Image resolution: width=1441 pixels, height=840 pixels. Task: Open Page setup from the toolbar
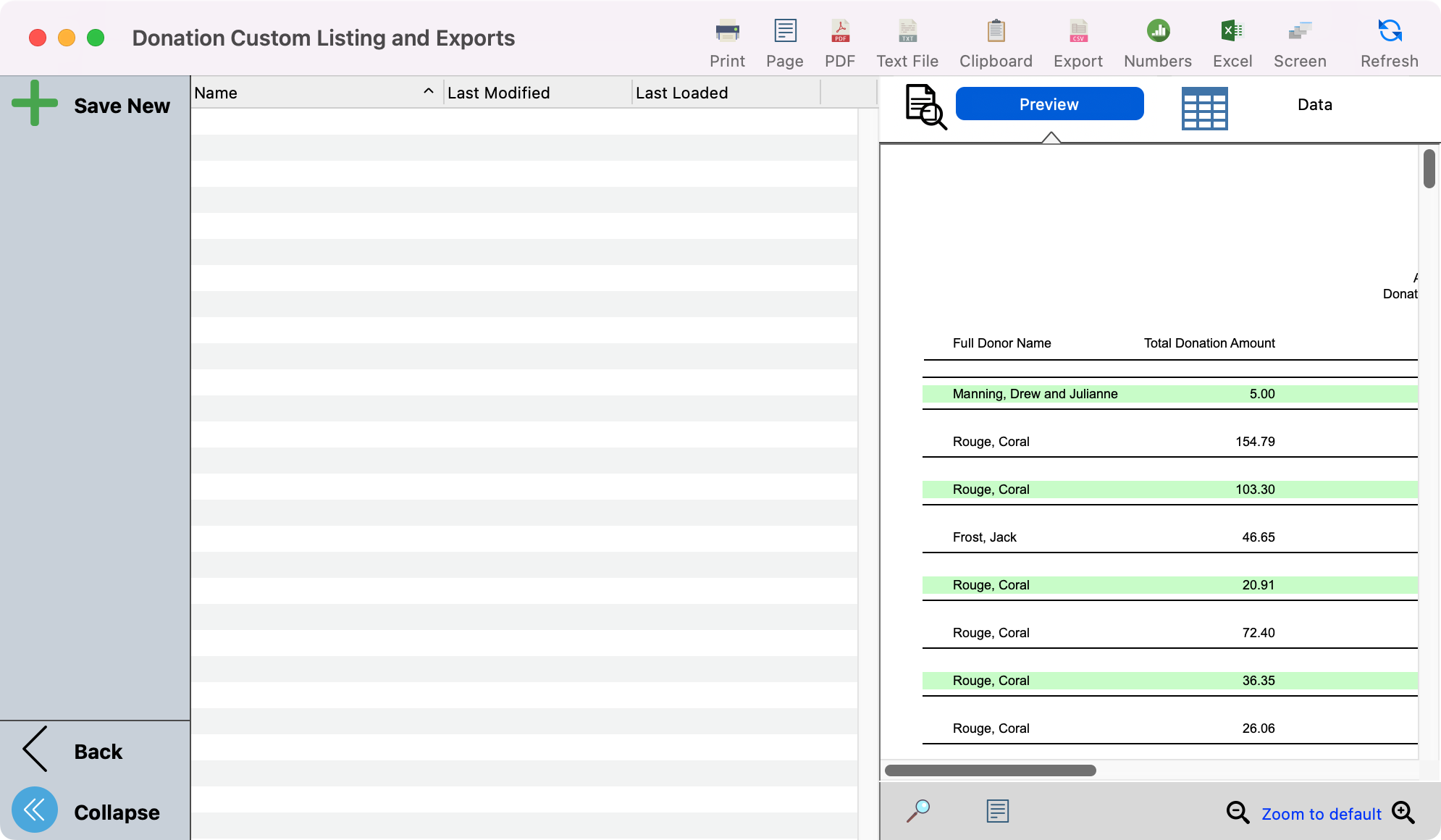coord(785,32)
